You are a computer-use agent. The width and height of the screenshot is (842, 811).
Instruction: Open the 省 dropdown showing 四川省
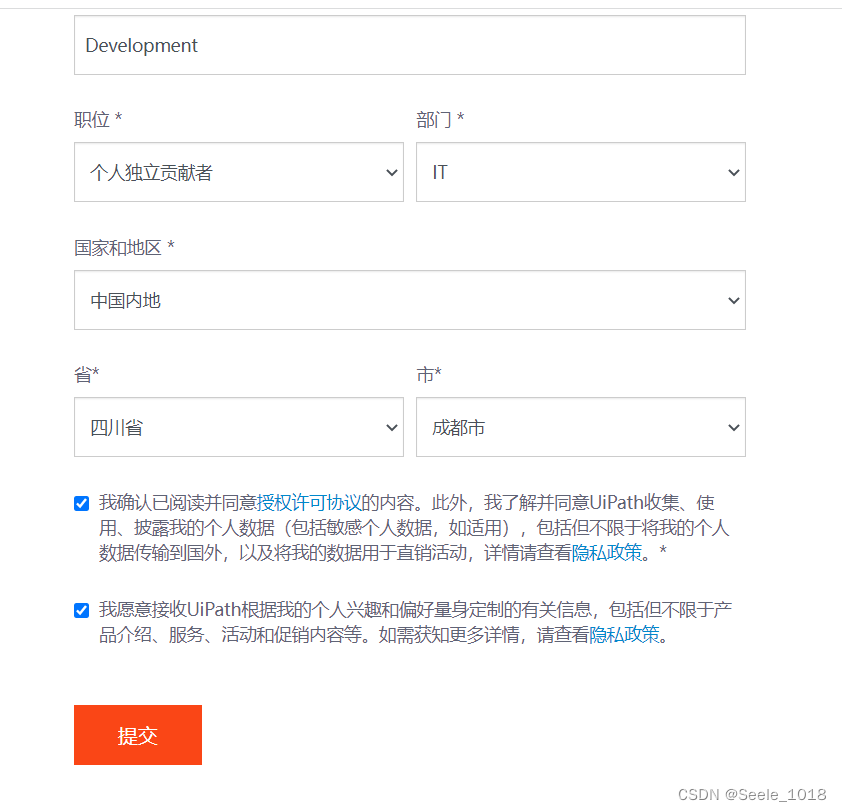click(238, 427)
